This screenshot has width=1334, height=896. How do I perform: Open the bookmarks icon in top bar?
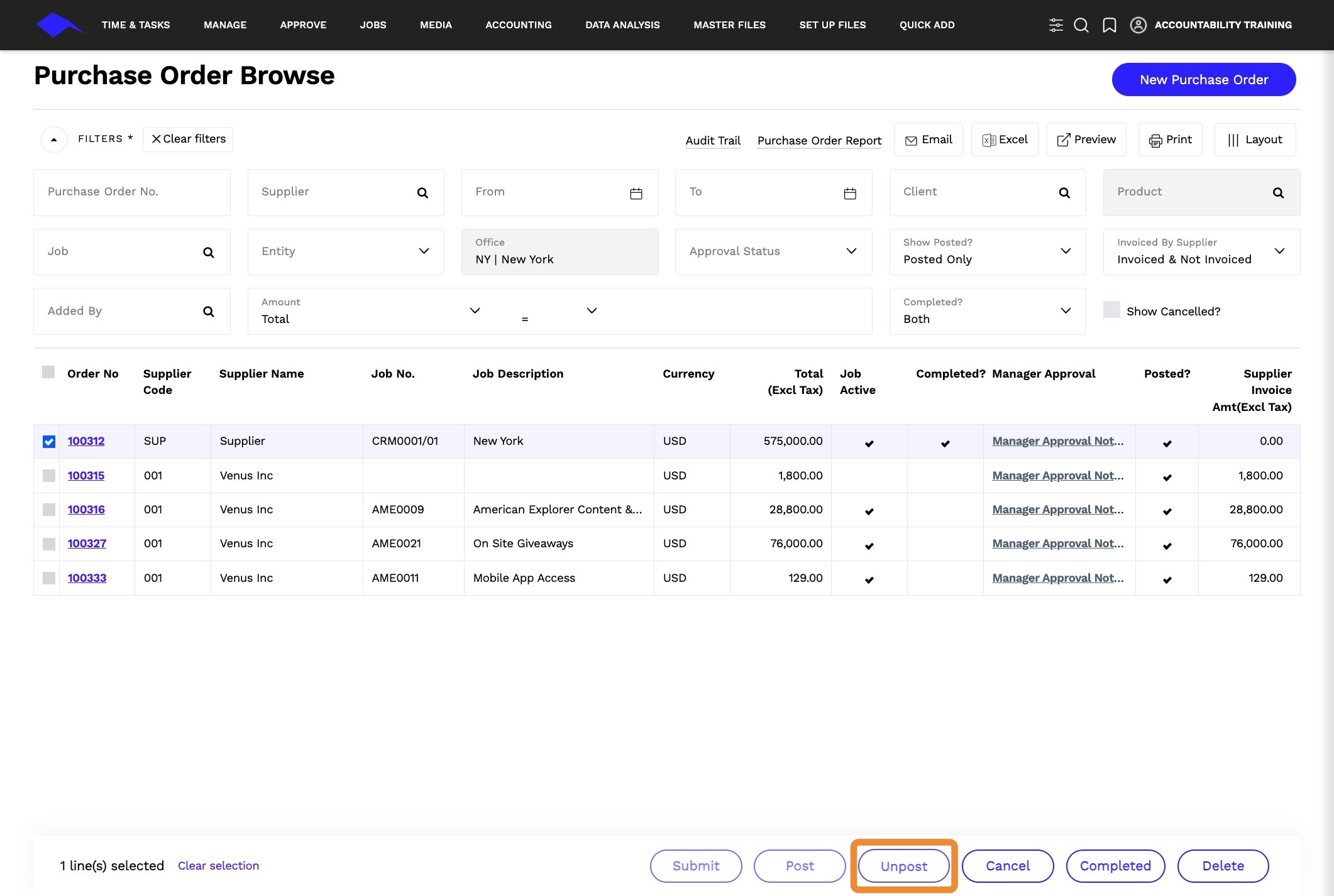coord(1110,25)
